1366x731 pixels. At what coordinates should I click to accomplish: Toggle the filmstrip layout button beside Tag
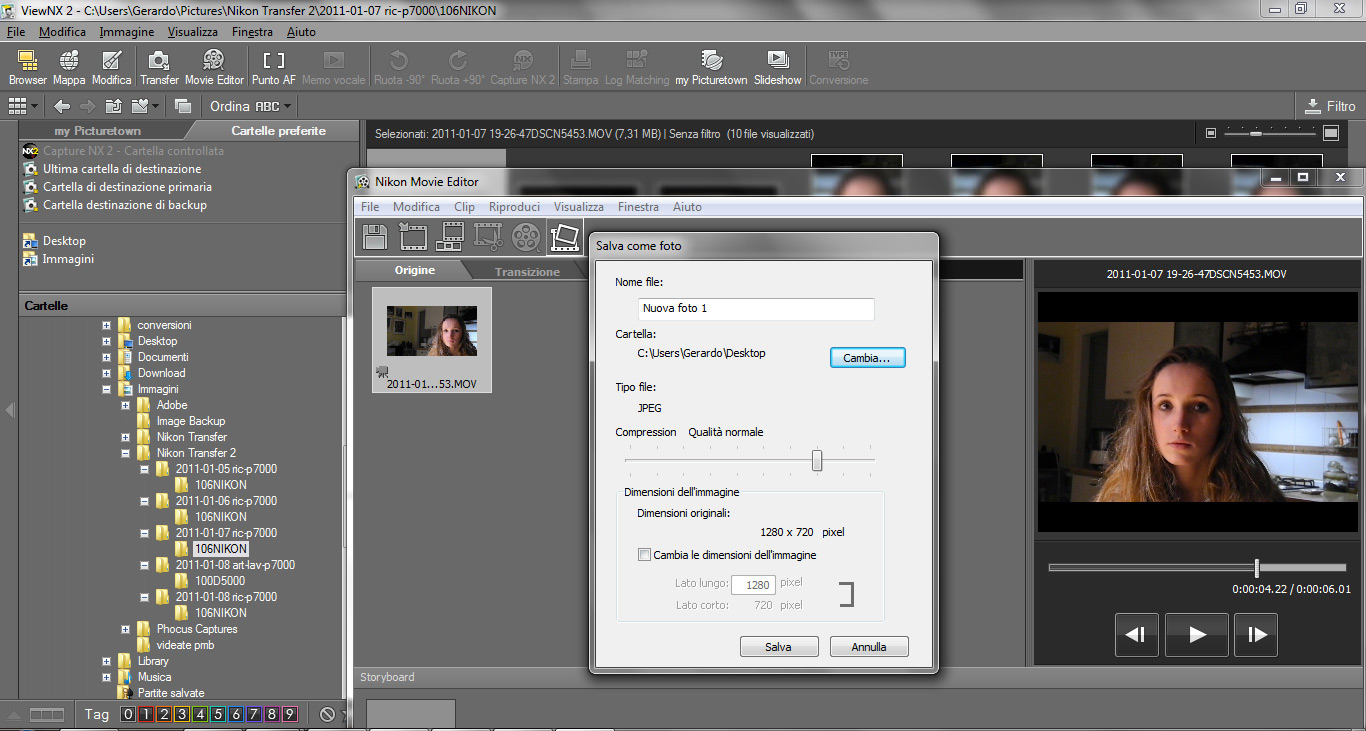click(47, 714)
